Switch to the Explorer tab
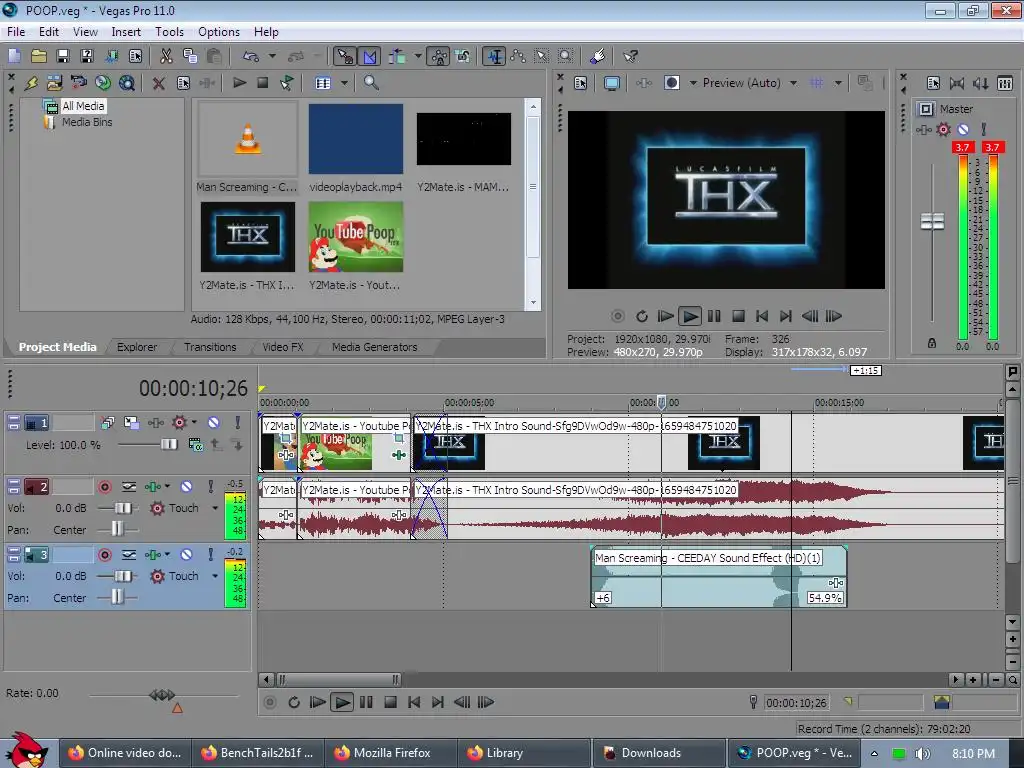This screenshot has height=768, width=1024. tap(137, 347)
